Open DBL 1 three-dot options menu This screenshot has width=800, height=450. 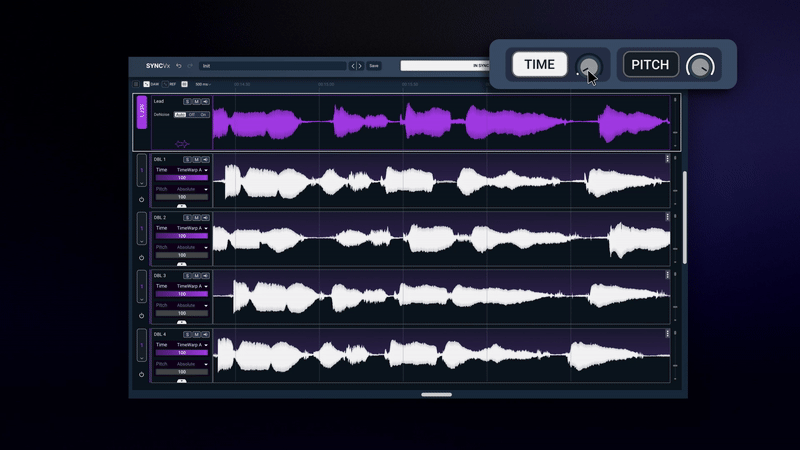click(667, 159)
